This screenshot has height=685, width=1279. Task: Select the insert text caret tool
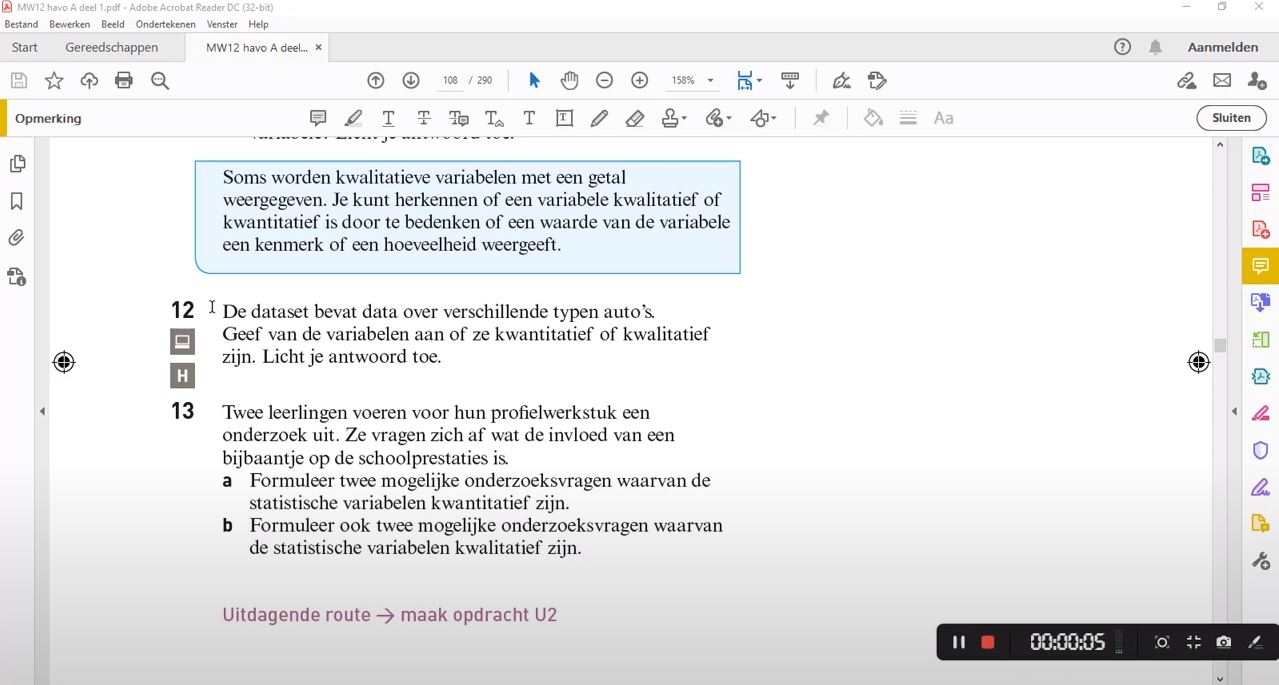(x=494, y=118)
